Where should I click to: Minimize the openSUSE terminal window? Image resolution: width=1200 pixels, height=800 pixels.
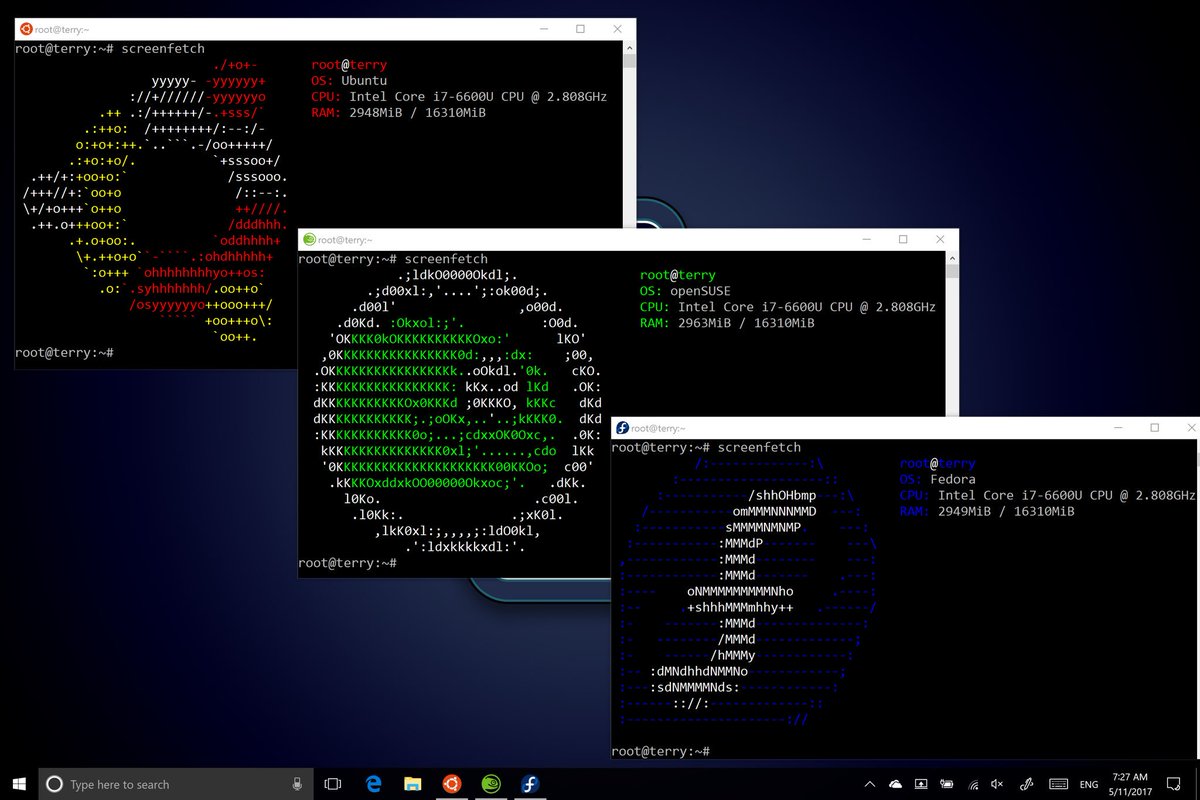point(866,240)
